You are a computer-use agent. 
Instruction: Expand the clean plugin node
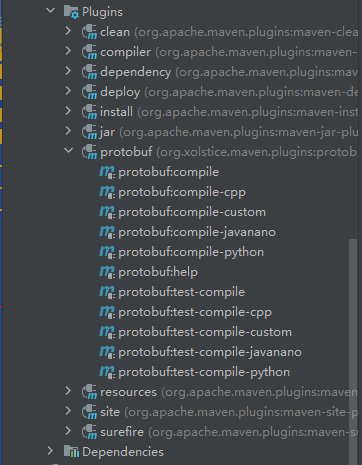pos(68,31)
